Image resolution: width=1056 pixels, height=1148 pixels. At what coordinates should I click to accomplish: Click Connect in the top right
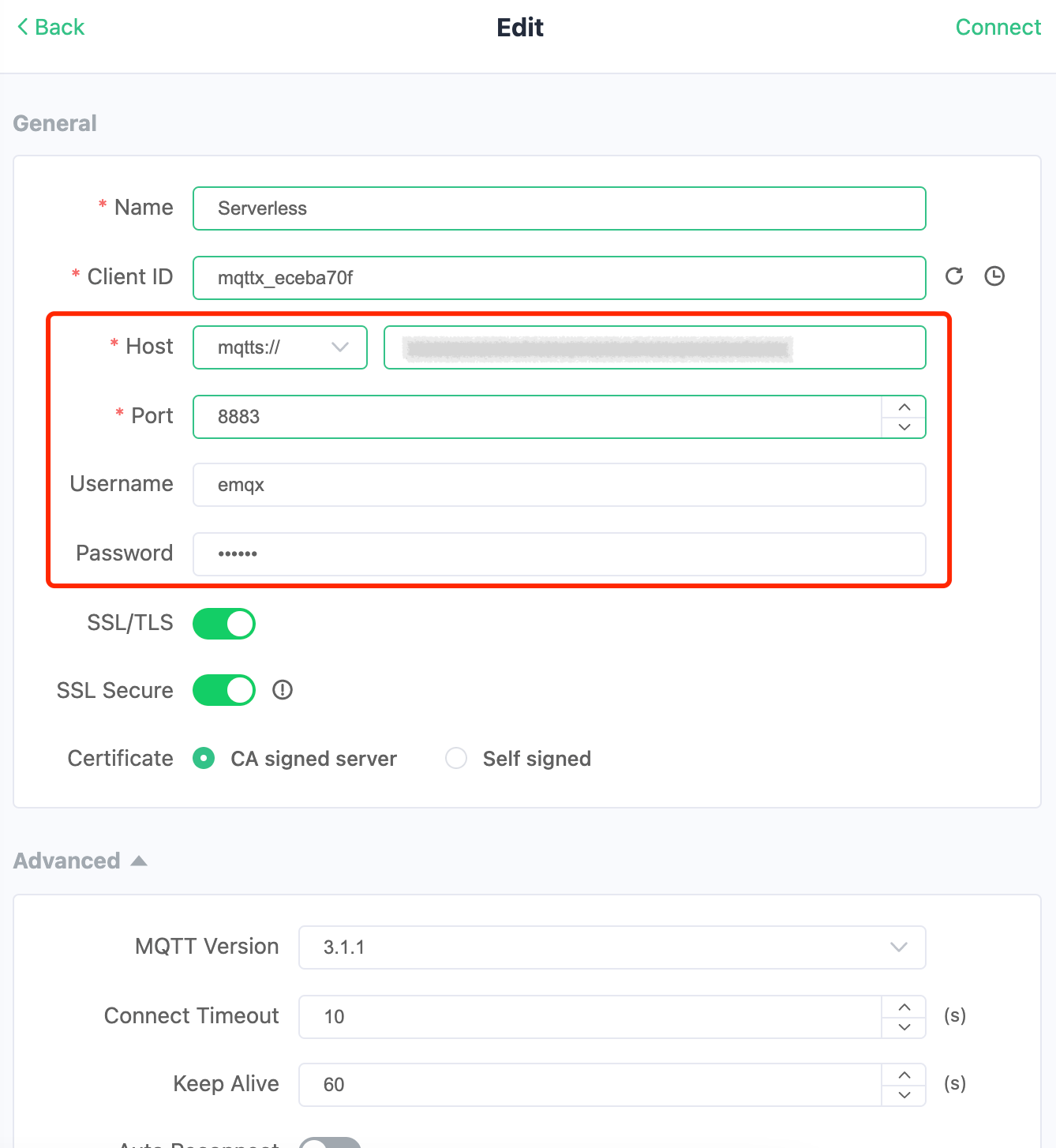point(998,28)
